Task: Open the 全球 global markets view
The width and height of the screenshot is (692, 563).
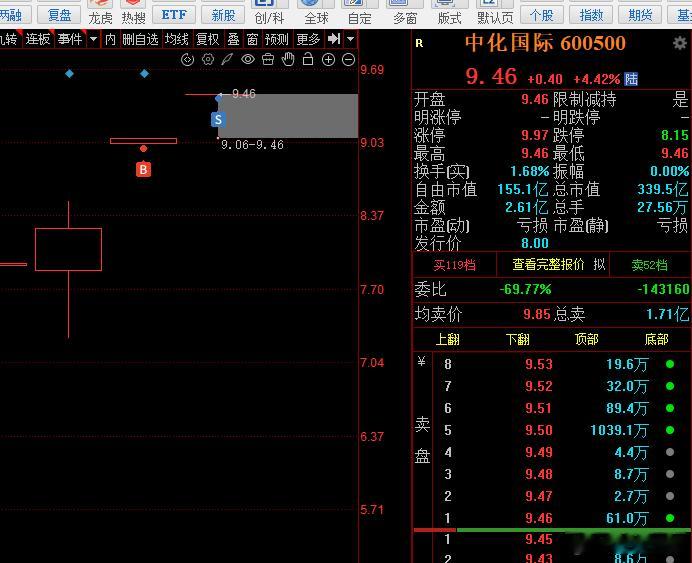Action: coord(316,13)
